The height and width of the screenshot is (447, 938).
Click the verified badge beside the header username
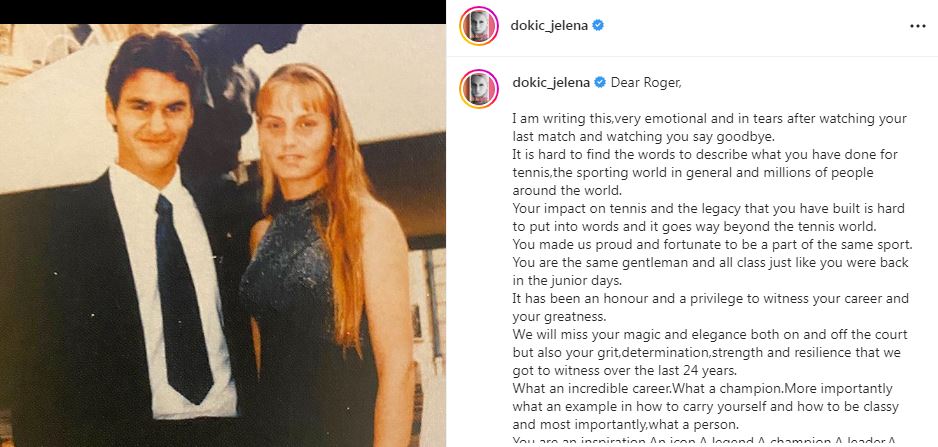598,26
